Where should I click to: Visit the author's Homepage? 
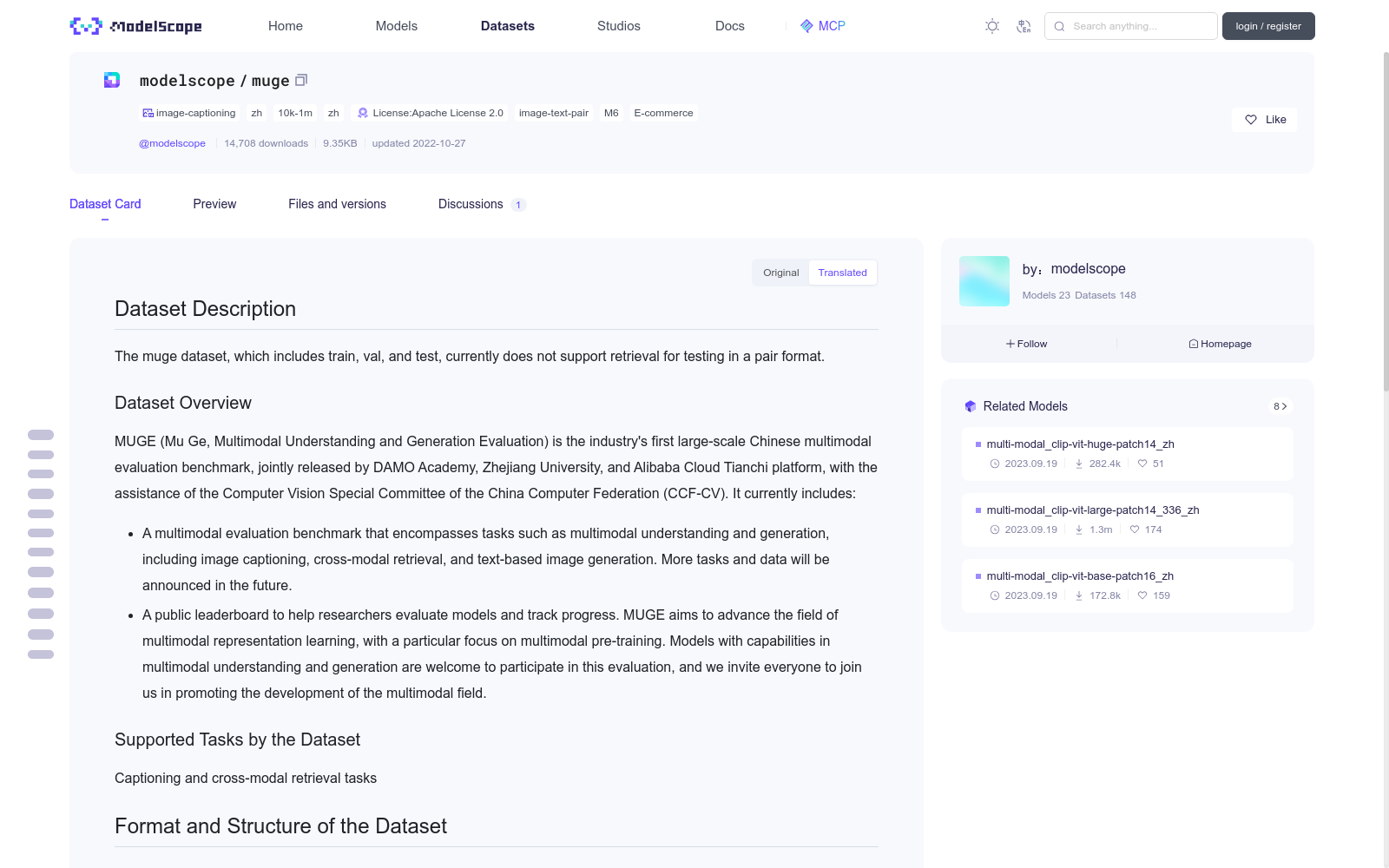(x=1220, y=344)
